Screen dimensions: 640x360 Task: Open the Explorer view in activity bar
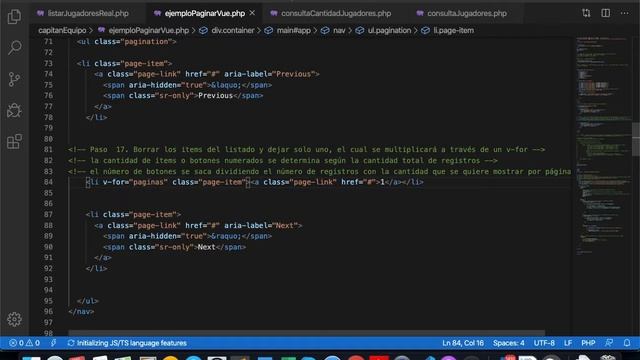click(x=14, y=16)
